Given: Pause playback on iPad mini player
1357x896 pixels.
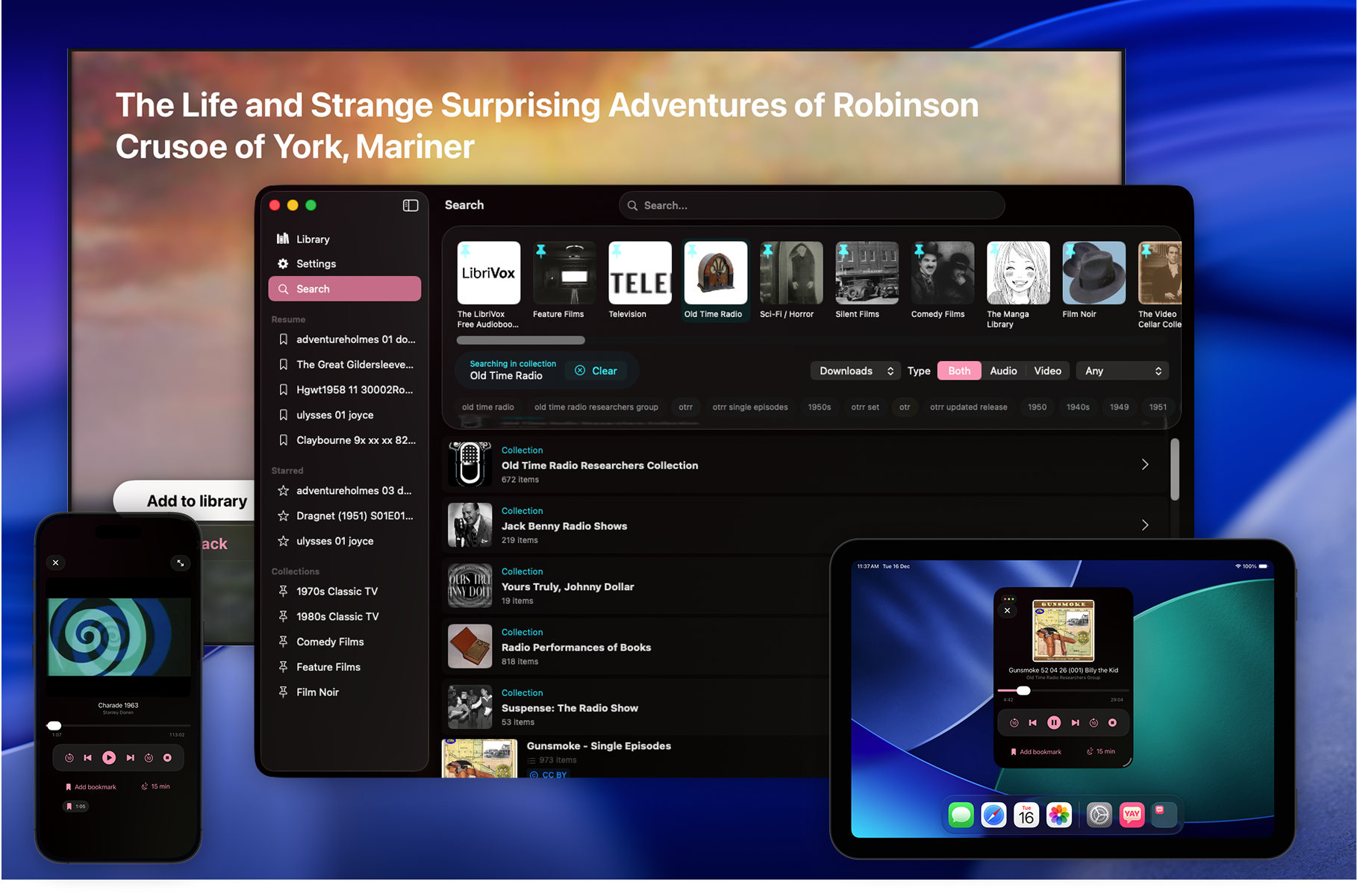Looking at the screenshot, I should point(1054,722).
